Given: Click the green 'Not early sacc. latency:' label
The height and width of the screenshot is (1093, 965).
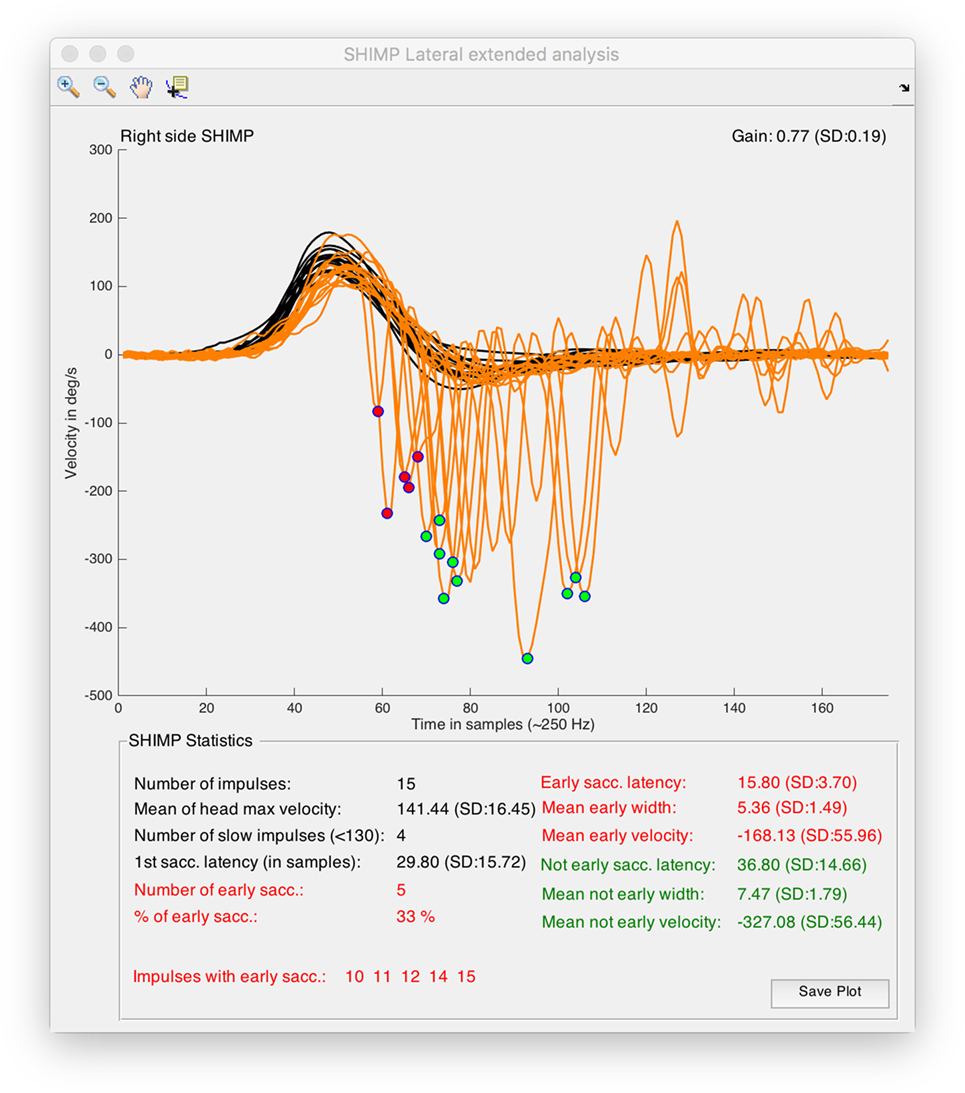Looking at the screenshot, I should coord(628,865).
